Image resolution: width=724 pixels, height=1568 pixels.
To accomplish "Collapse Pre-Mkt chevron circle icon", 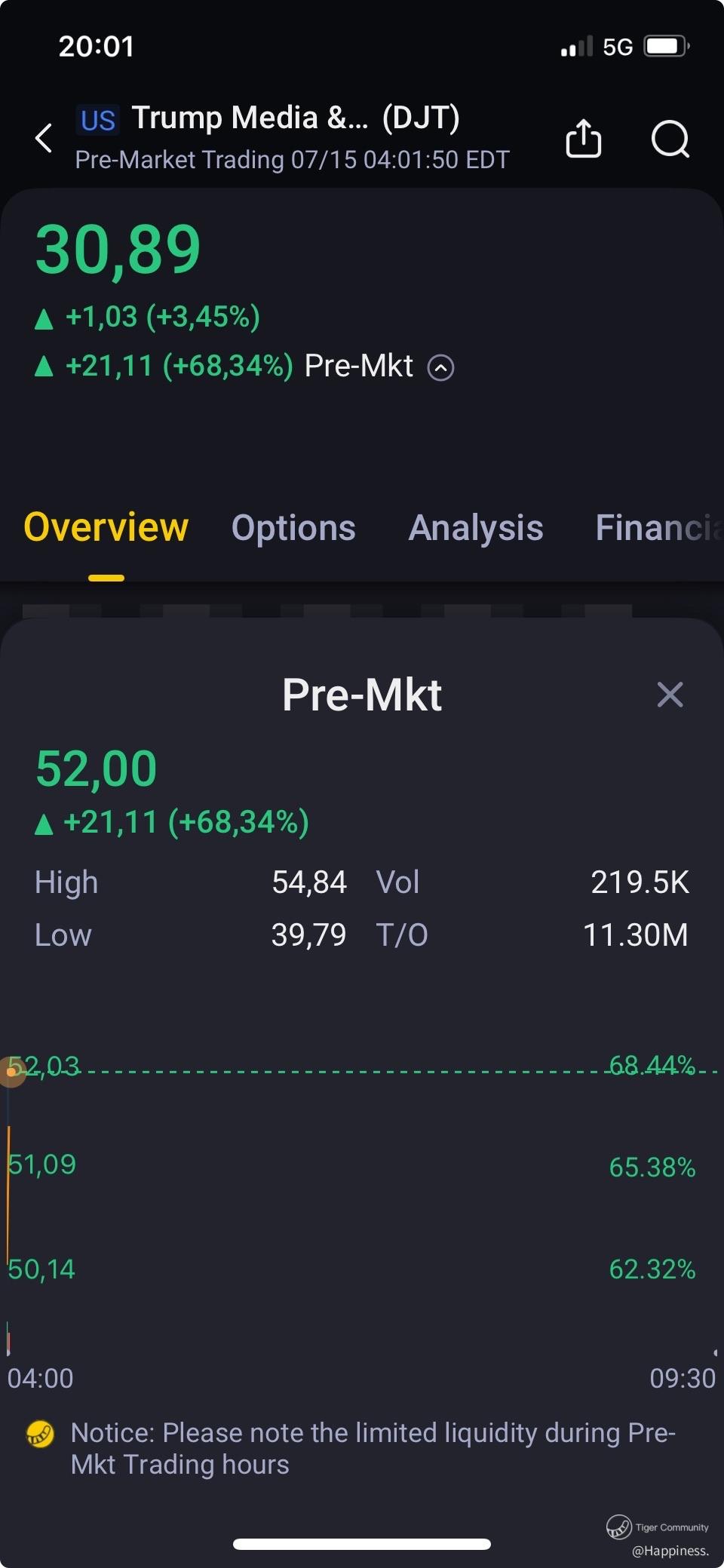I will [440, 367].
